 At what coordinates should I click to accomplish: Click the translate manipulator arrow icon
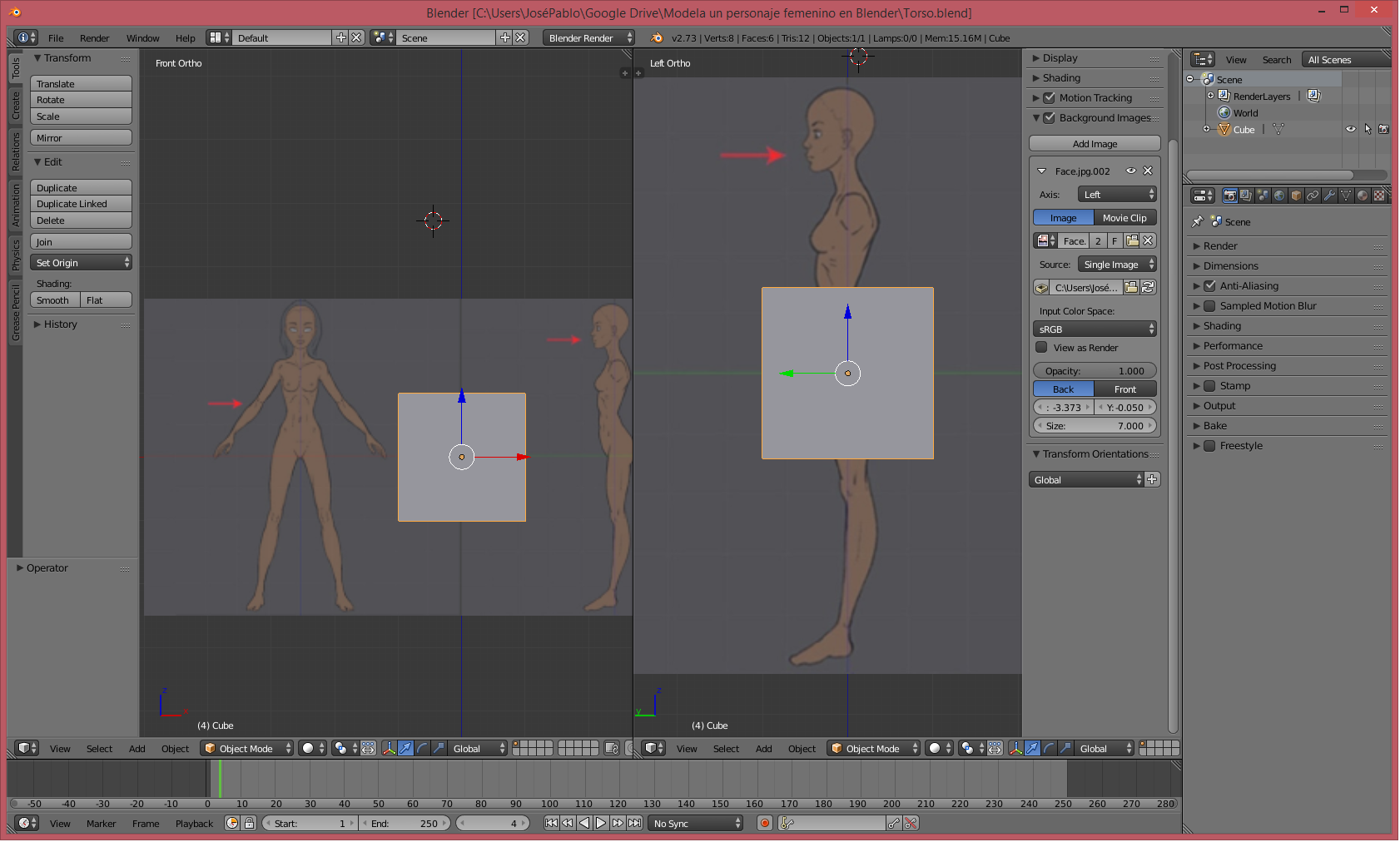click(405, 748)
